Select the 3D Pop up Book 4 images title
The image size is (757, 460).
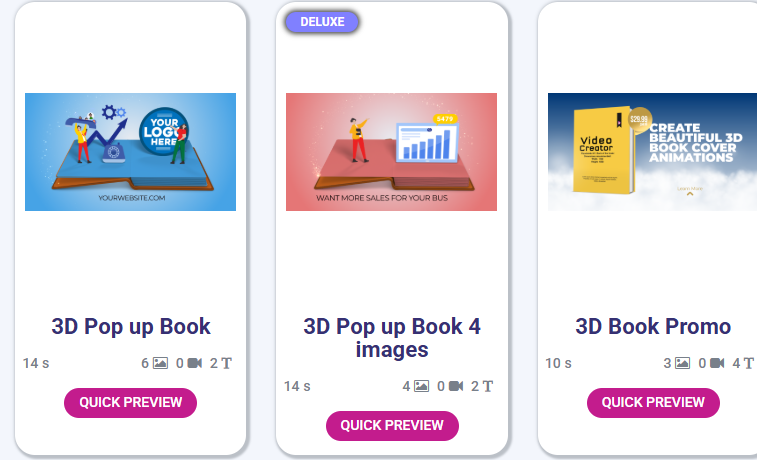coord(392,338)
